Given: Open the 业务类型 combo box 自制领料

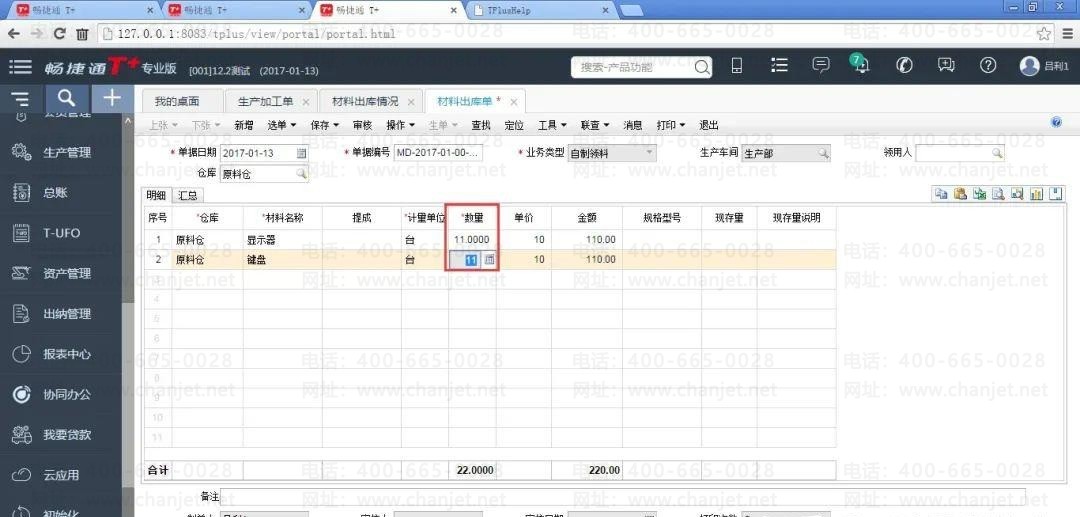Looking at the screenshot, I should point(612,154).
